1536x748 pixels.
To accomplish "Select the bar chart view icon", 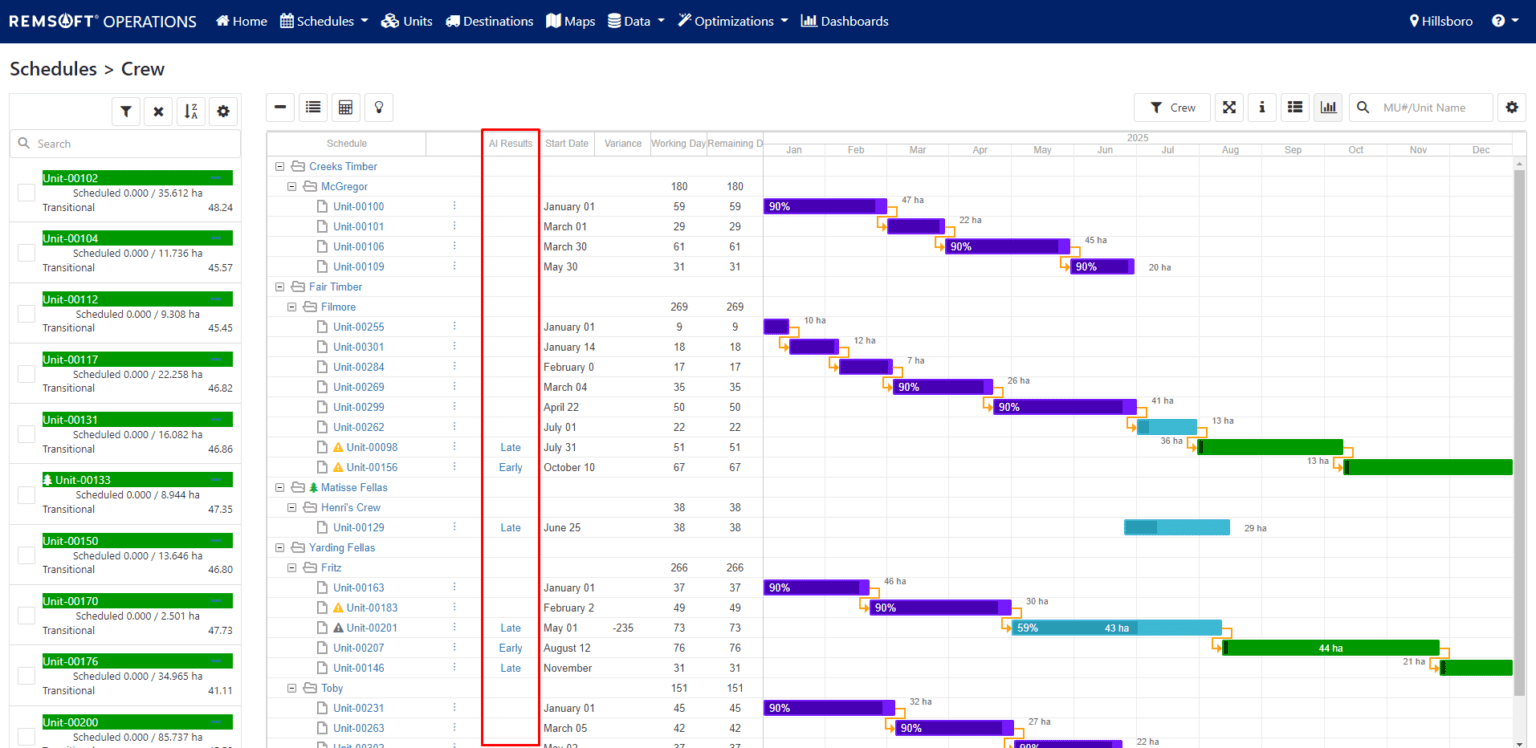I will (1328, 107).
